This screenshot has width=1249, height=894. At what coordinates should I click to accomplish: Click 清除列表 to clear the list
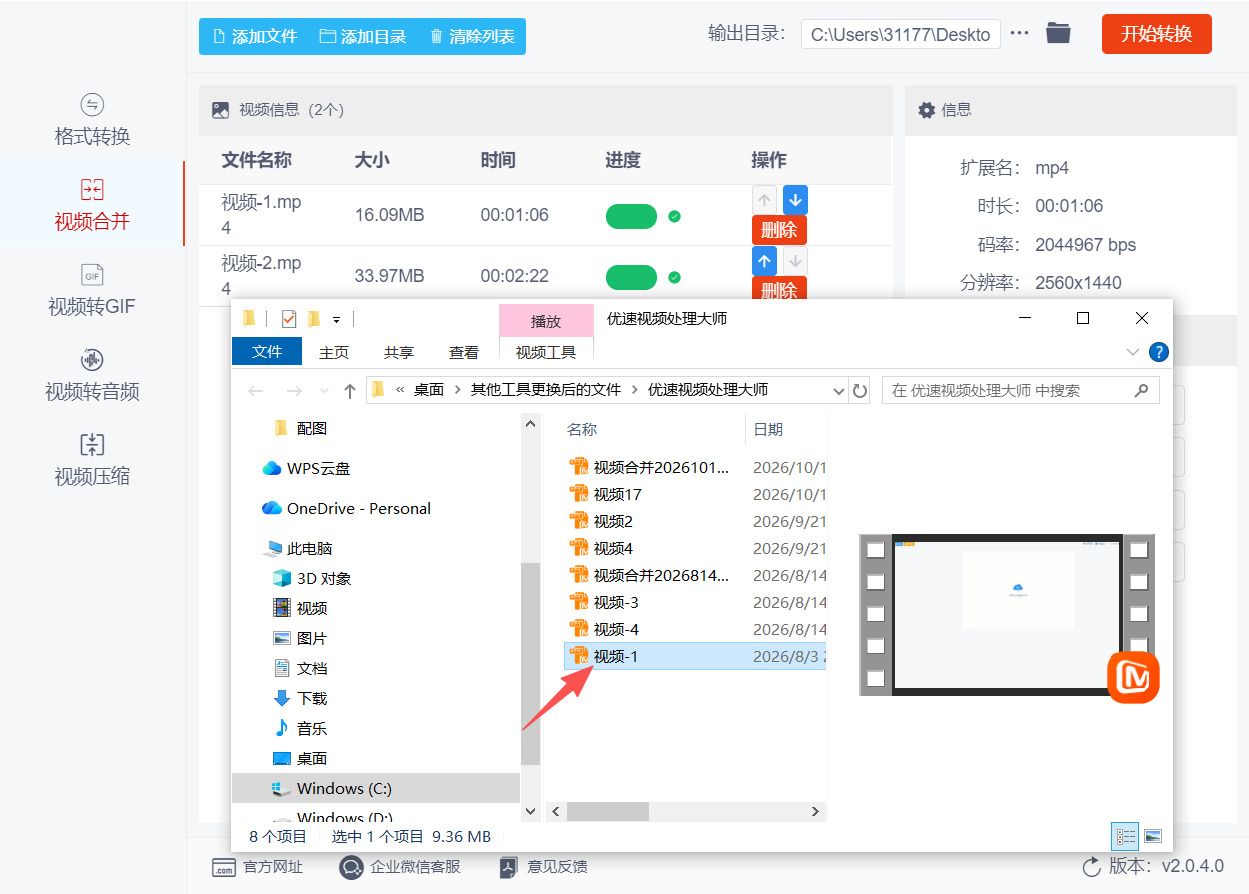tap(471, 36)
